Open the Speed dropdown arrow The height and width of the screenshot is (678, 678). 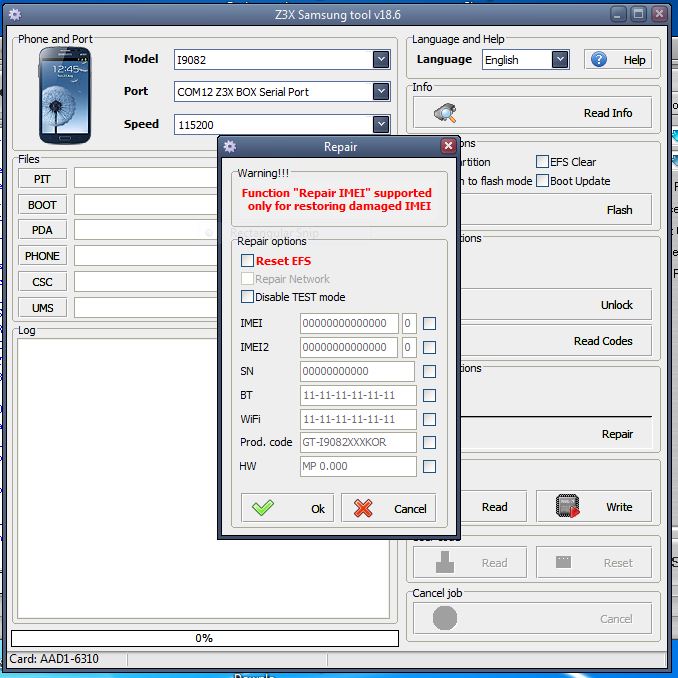point(381,124)
